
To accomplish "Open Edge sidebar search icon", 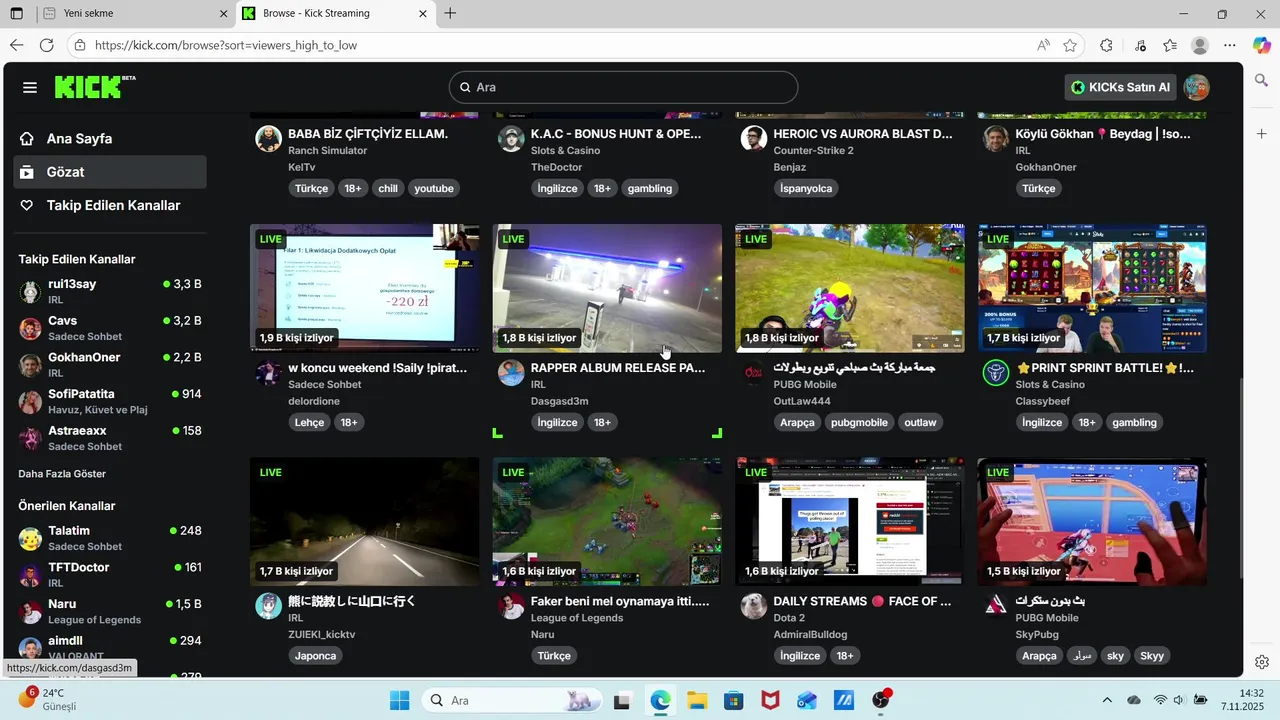I will point(1262,80).
